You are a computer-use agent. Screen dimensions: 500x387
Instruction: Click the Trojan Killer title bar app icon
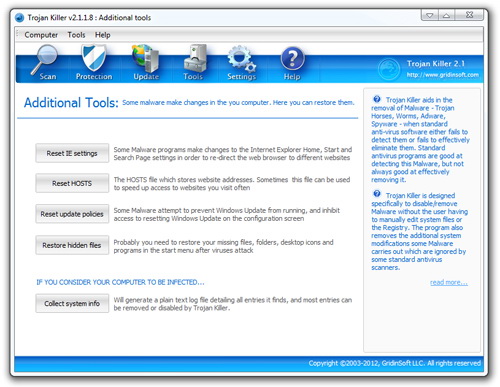point(20,17)
